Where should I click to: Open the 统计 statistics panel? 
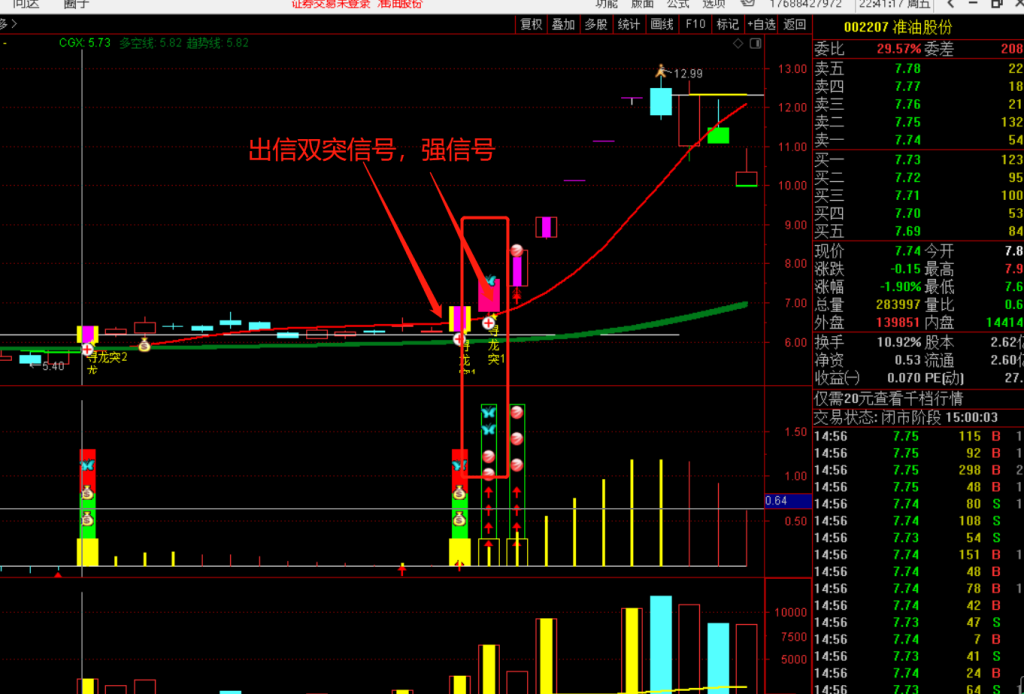tap(628, 24)
